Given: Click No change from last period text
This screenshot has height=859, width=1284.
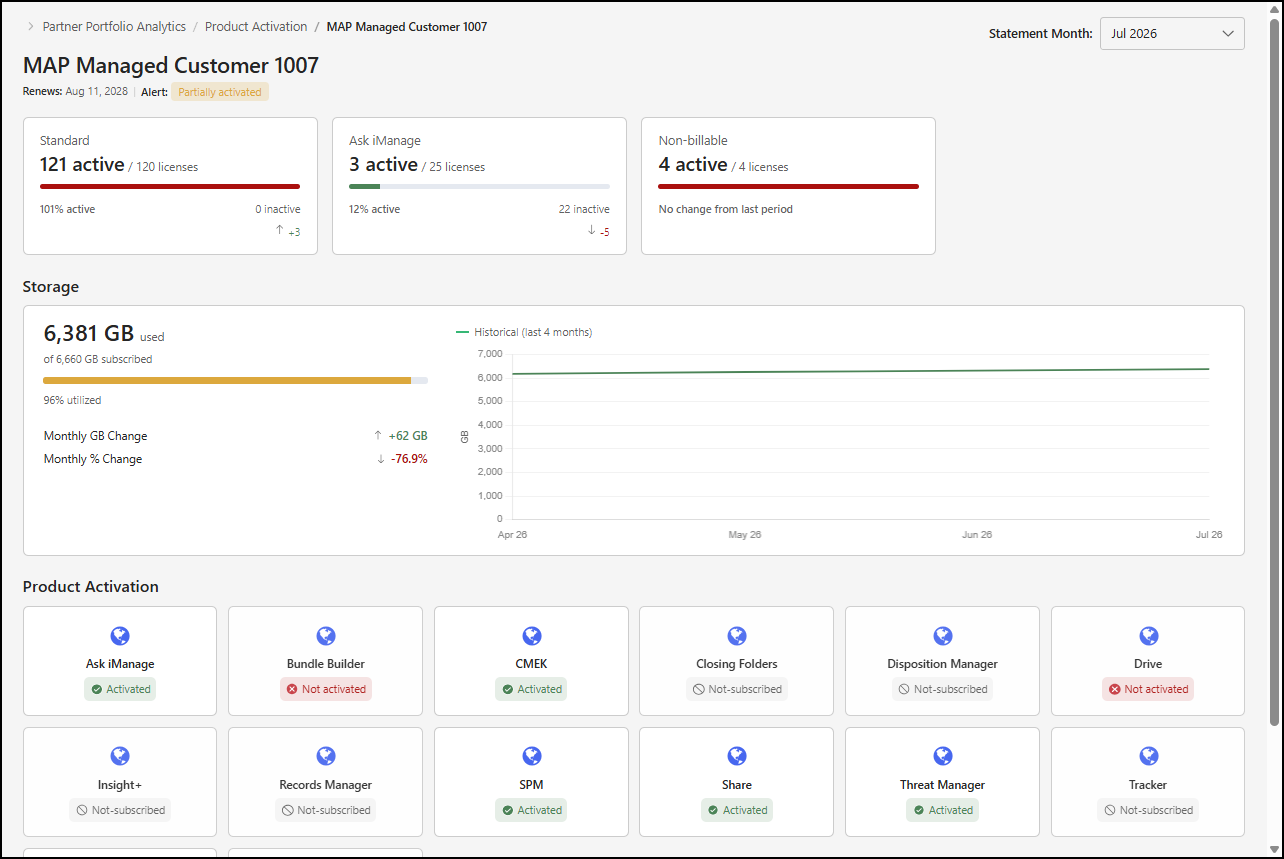Looking at the screenshot, I should point(725,209).
